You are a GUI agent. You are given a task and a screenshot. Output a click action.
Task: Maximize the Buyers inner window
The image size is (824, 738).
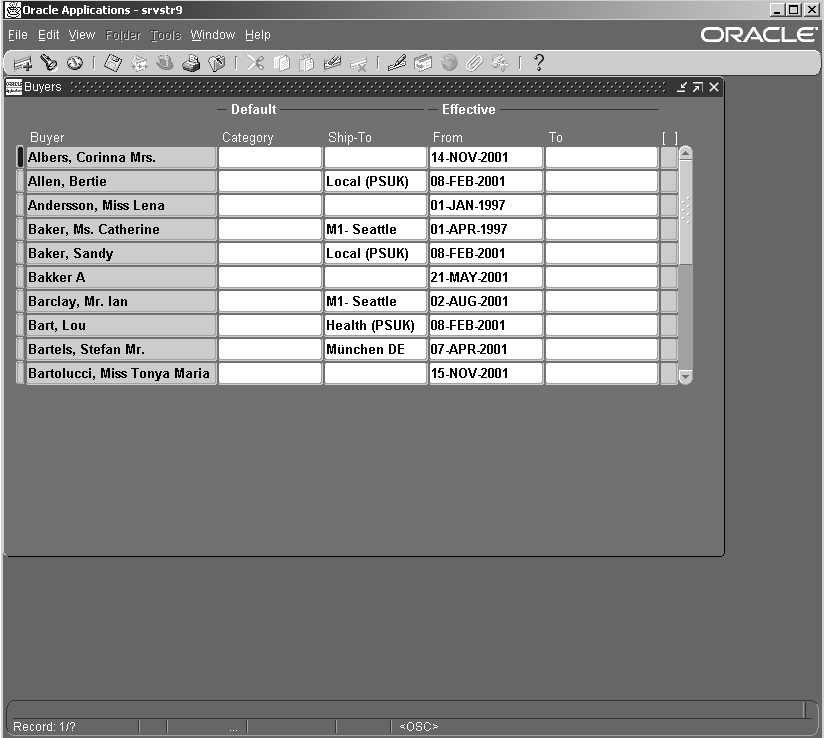(x=698, y=87)
